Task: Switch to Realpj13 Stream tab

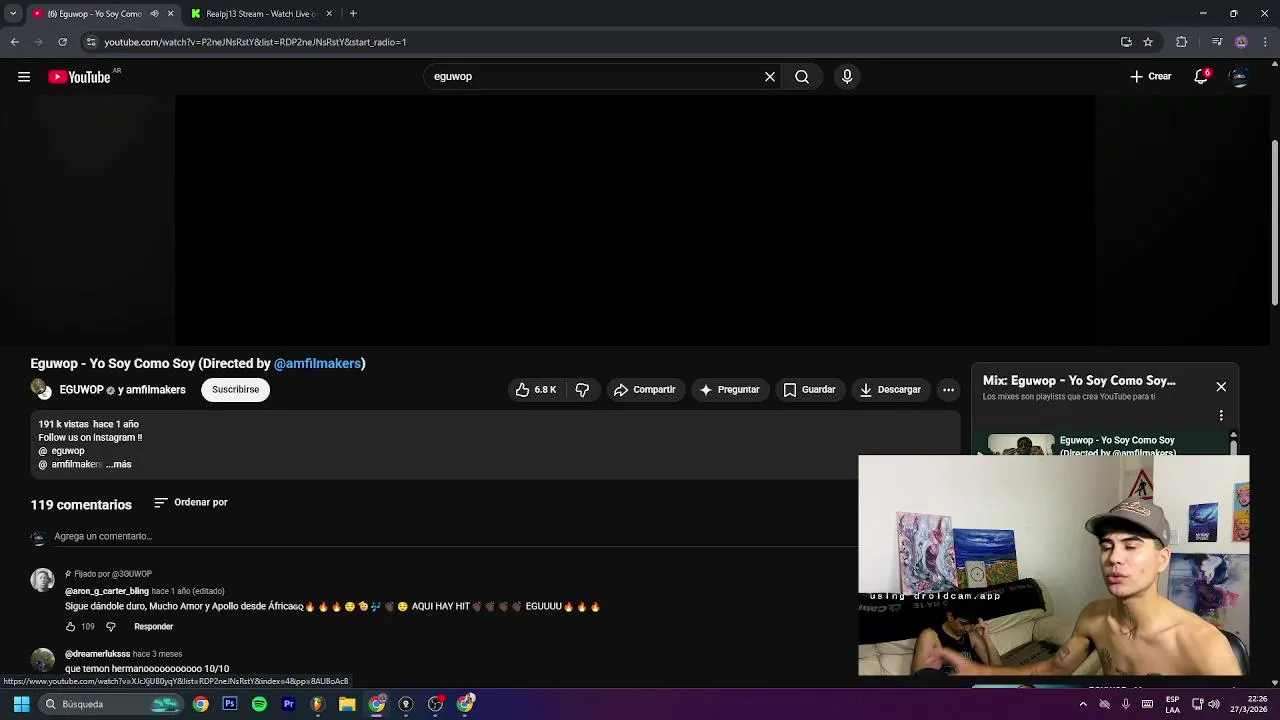Action: click(261, 14)
